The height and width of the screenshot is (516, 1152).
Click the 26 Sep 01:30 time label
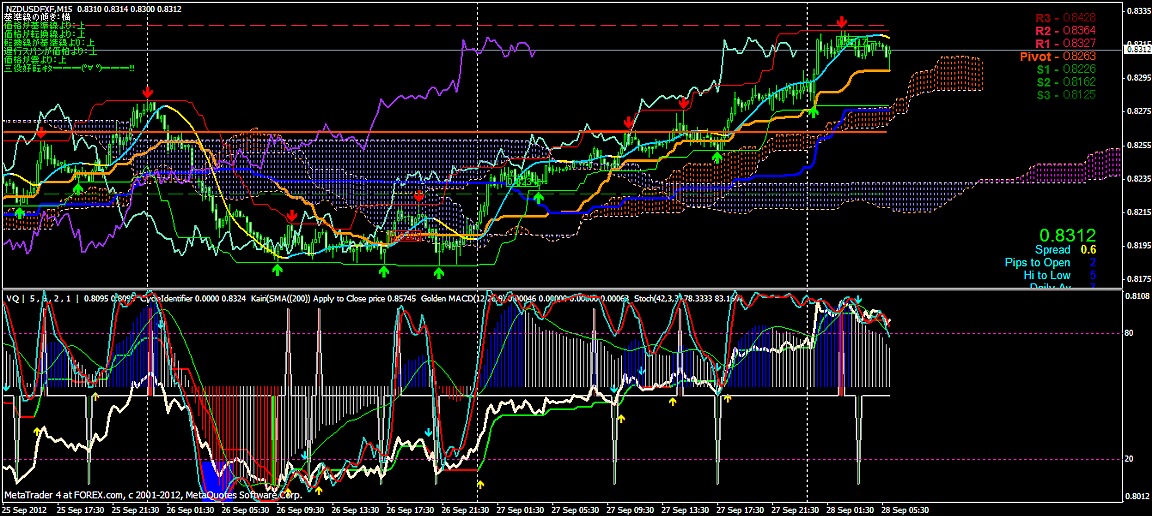pos(190,509)
